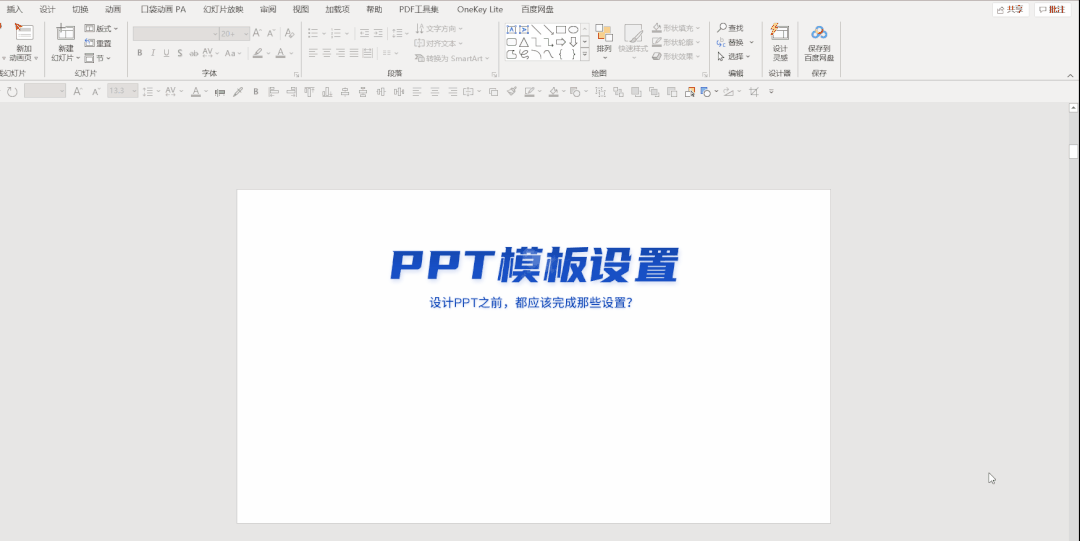Select the Triangle shape in shapes gallery
The image size is (1080, 541).
[524, 42]
